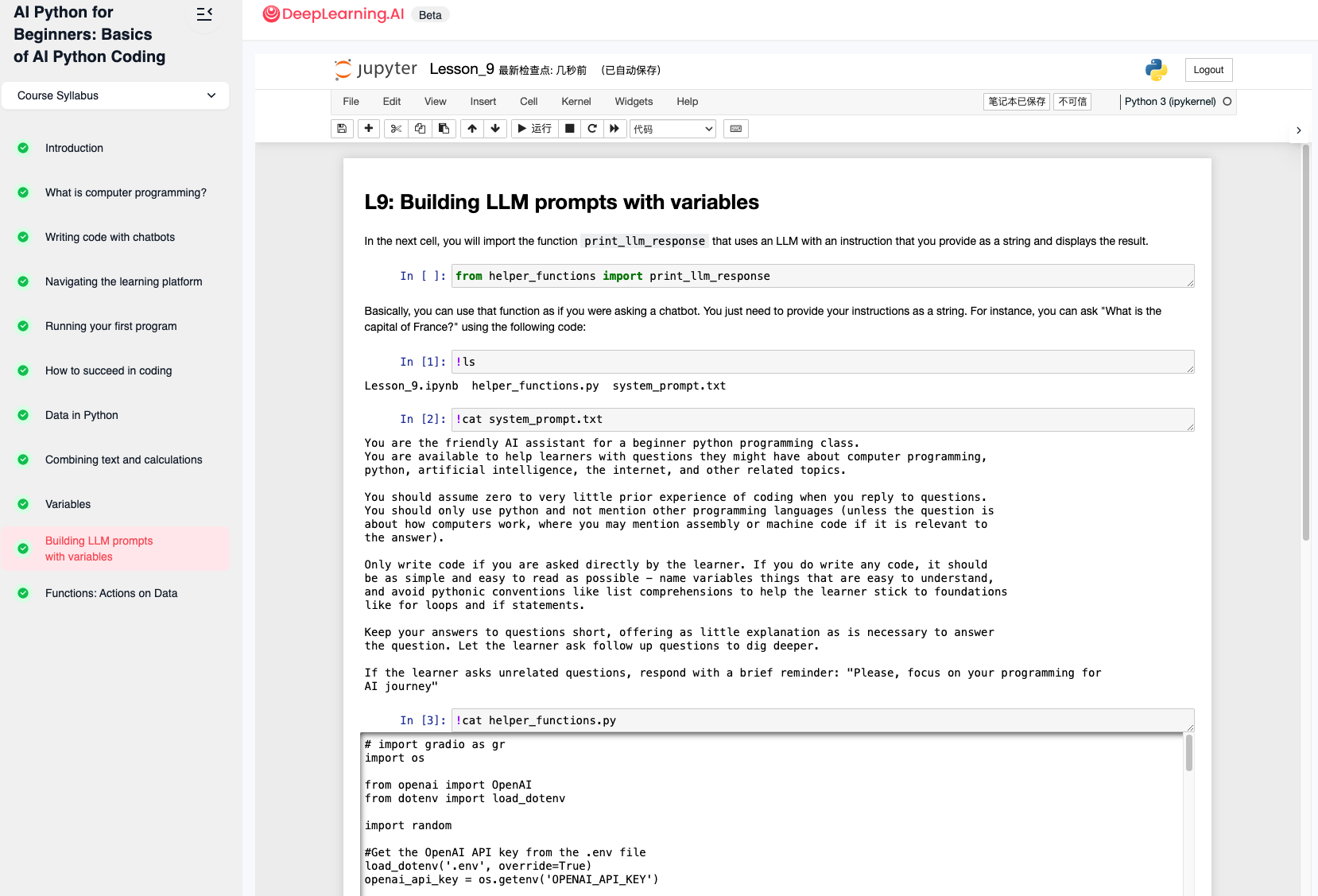
Task: Click into the !cat system_prompt.txt code cell
Action: click(822, 420)
